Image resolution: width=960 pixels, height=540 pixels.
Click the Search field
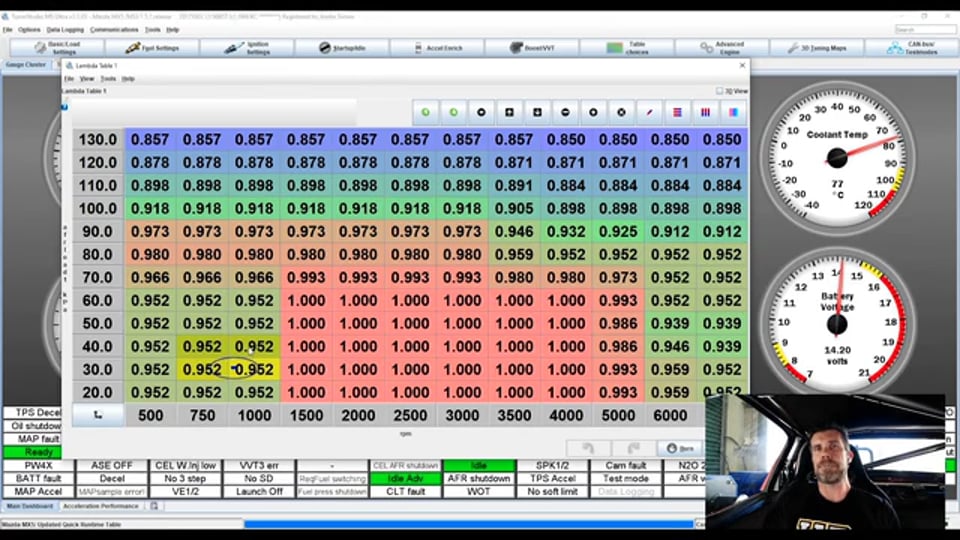925,29
